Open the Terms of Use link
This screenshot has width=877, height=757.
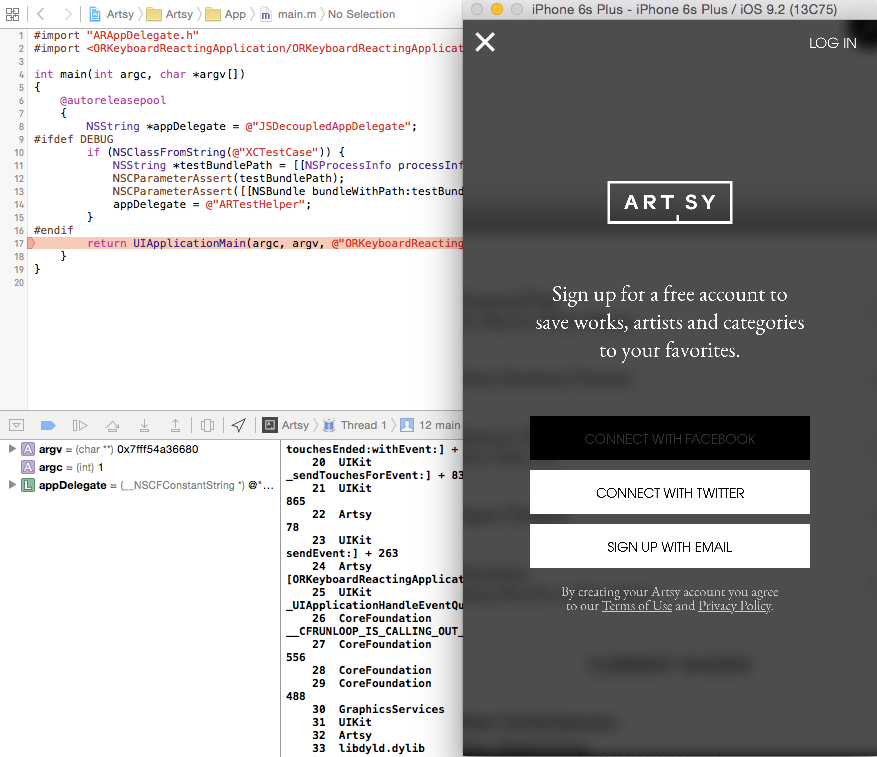point(636,606)
